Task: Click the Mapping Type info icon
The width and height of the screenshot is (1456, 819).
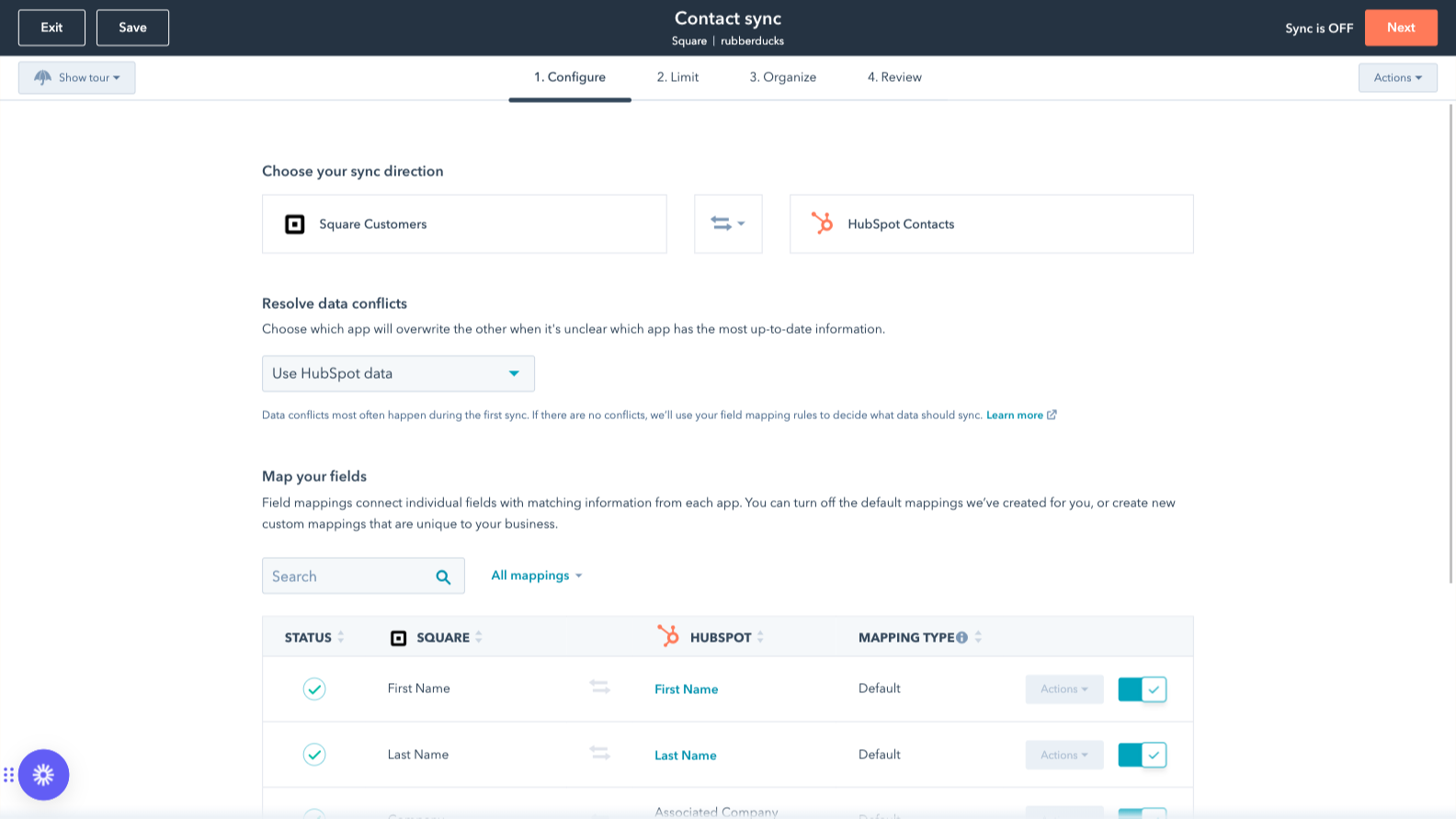Action: (961, 638)
